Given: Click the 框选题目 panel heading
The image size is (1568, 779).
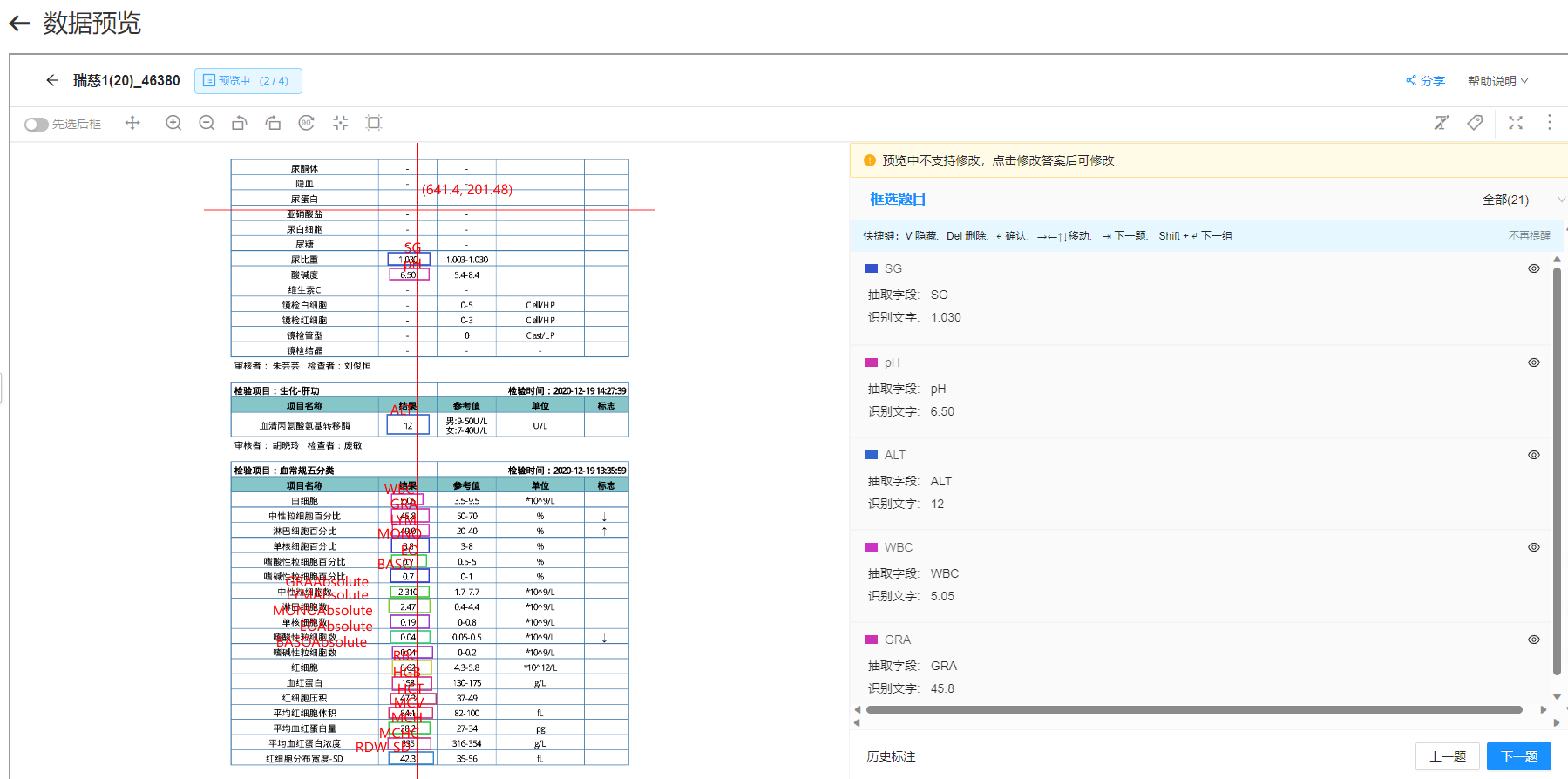Looking at the screenshot, I should (898, 199).
